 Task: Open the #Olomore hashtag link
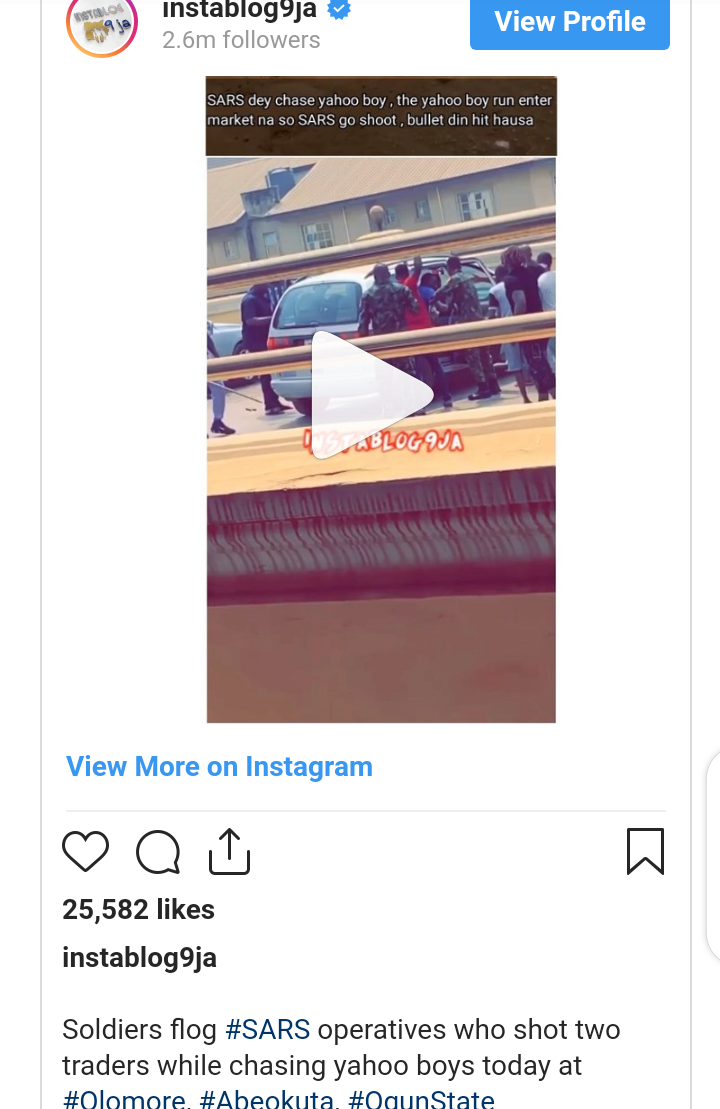(x=124, y=1098)
